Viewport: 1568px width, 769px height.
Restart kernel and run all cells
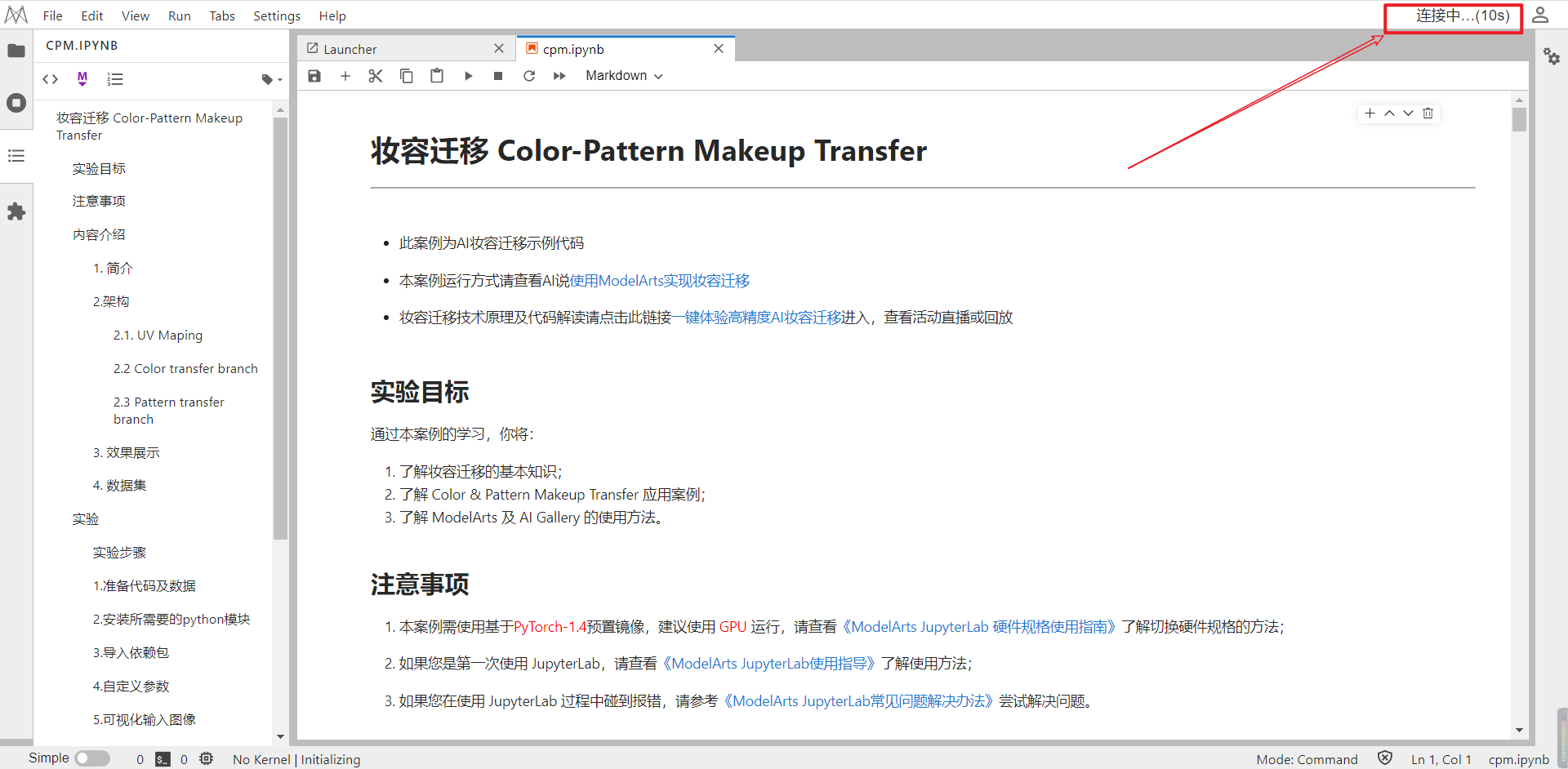[x=559, y=76]
